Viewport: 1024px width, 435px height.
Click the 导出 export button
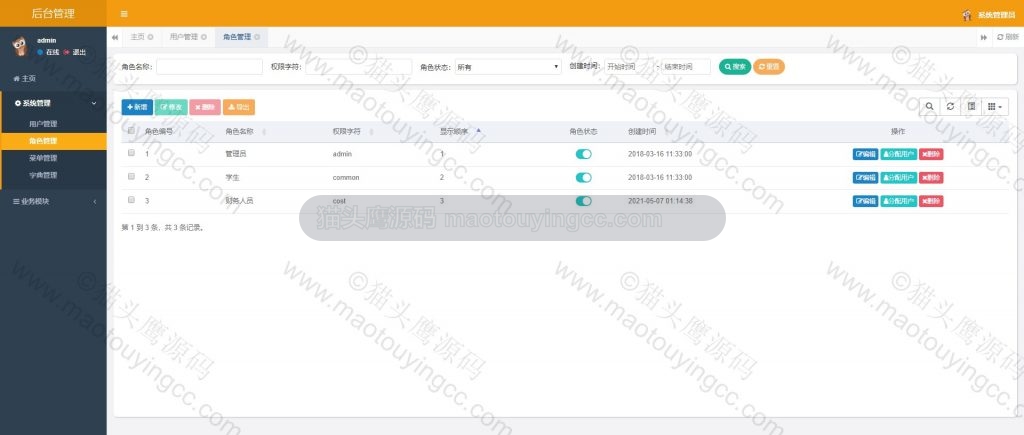(239, 107)
